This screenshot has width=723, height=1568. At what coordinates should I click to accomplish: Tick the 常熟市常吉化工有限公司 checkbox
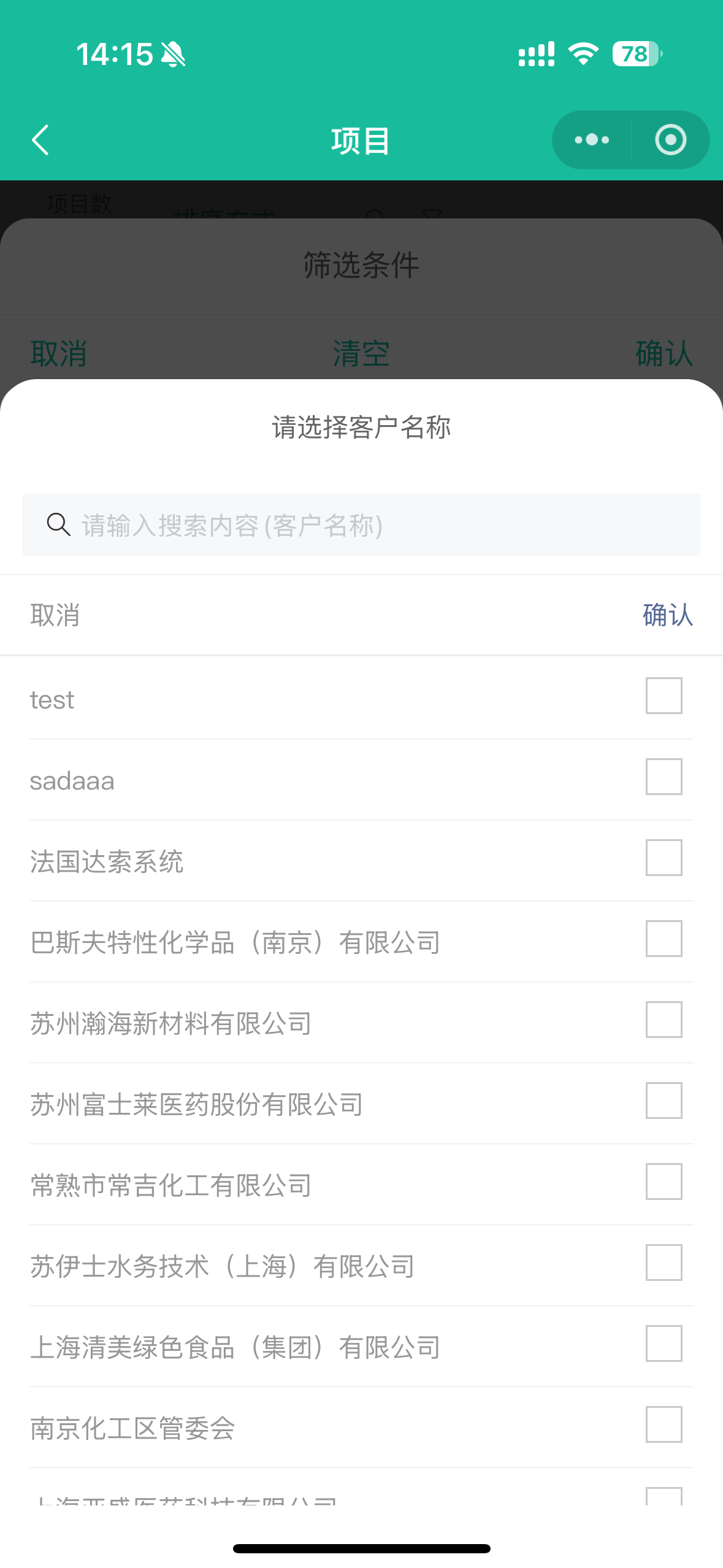point(664,1182)
